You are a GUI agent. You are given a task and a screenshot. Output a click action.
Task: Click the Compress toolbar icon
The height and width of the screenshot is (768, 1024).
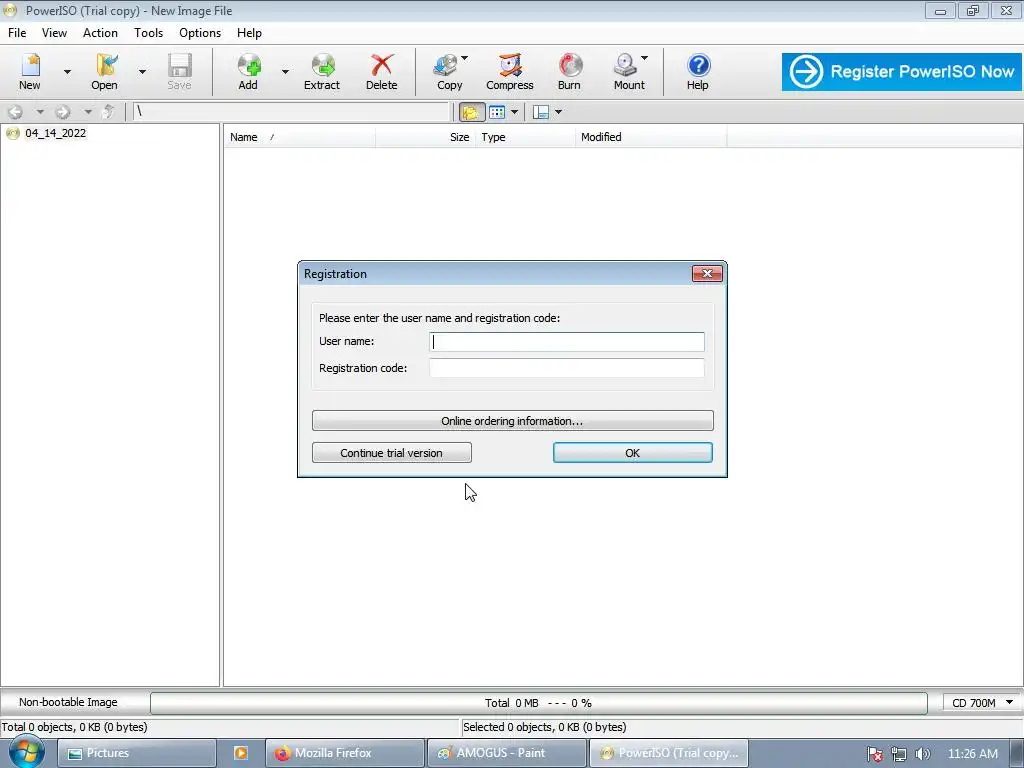click(510, 72)
